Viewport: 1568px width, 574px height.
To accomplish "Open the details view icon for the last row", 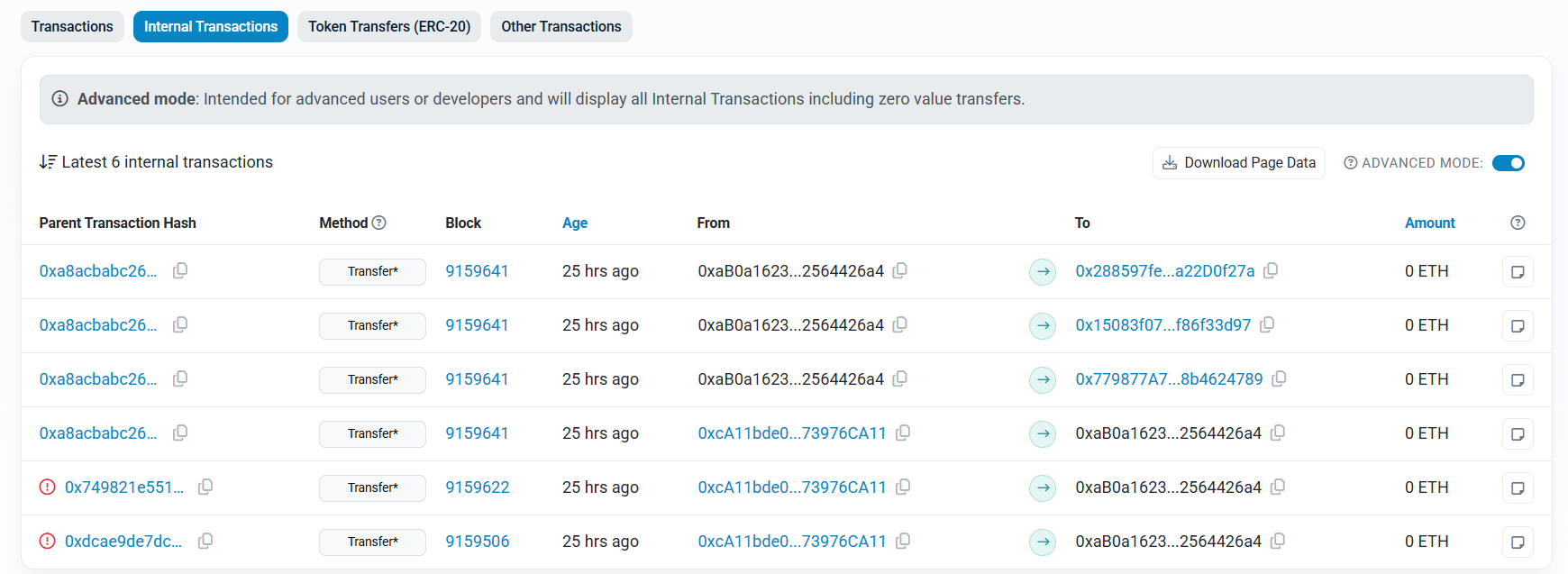I will (x=1518, y=542).
